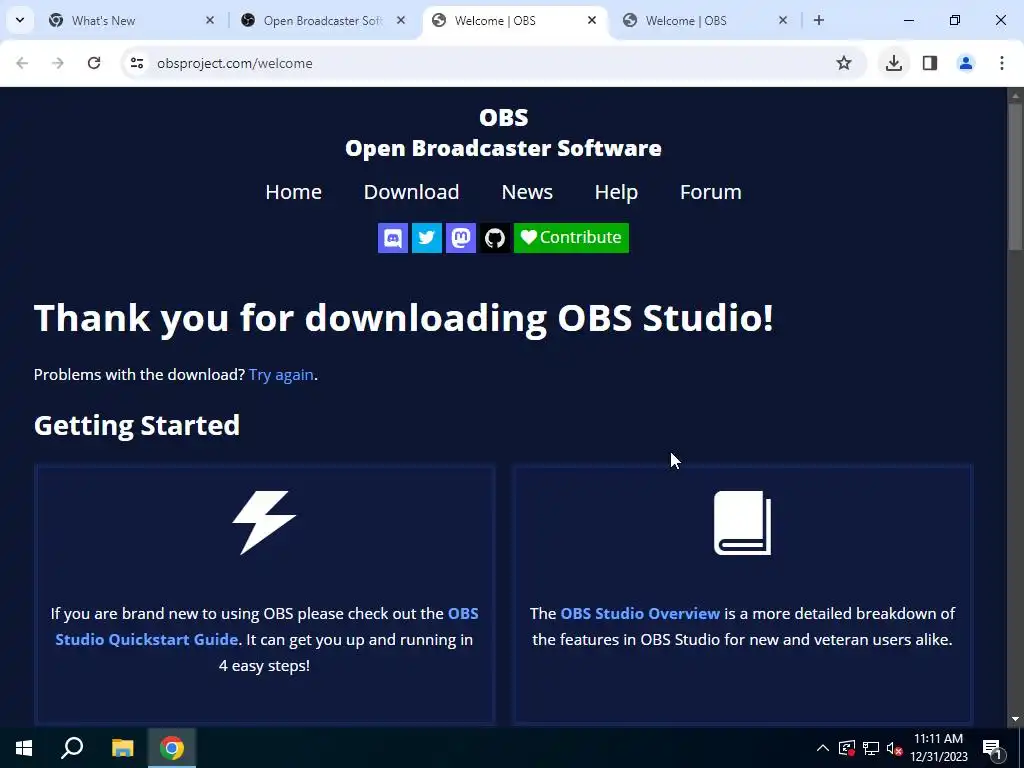Image resolution: width=1024 pixels, height=768 pixels.
Task: View site information icon in address bar
Action: pyautogui.click(x=136, y=63)
